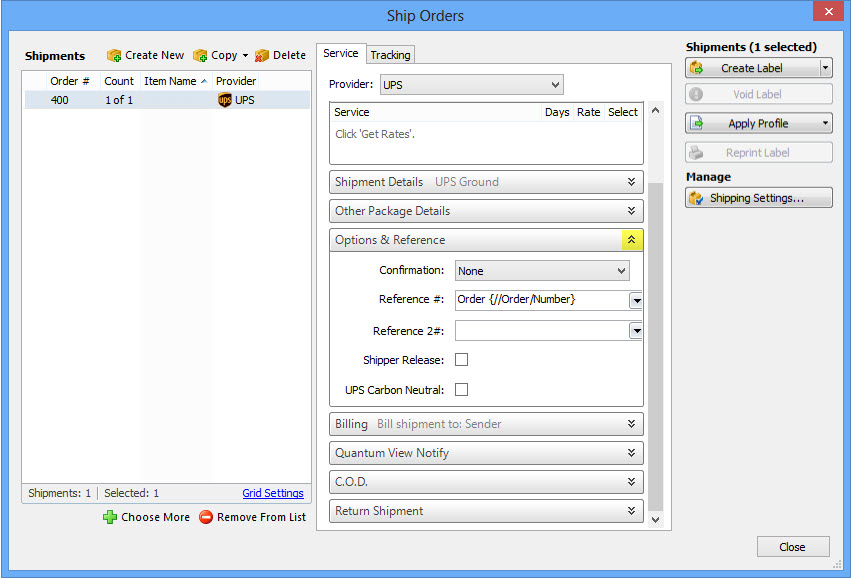
Task: Click the Create Label package icon
Action: tap(696, 68)
